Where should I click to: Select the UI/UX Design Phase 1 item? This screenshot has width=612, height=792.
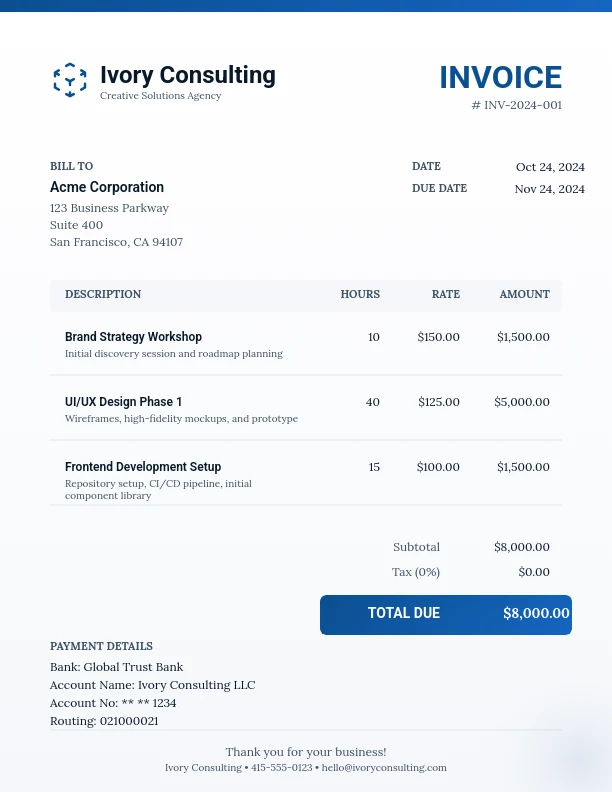(123, 402)
